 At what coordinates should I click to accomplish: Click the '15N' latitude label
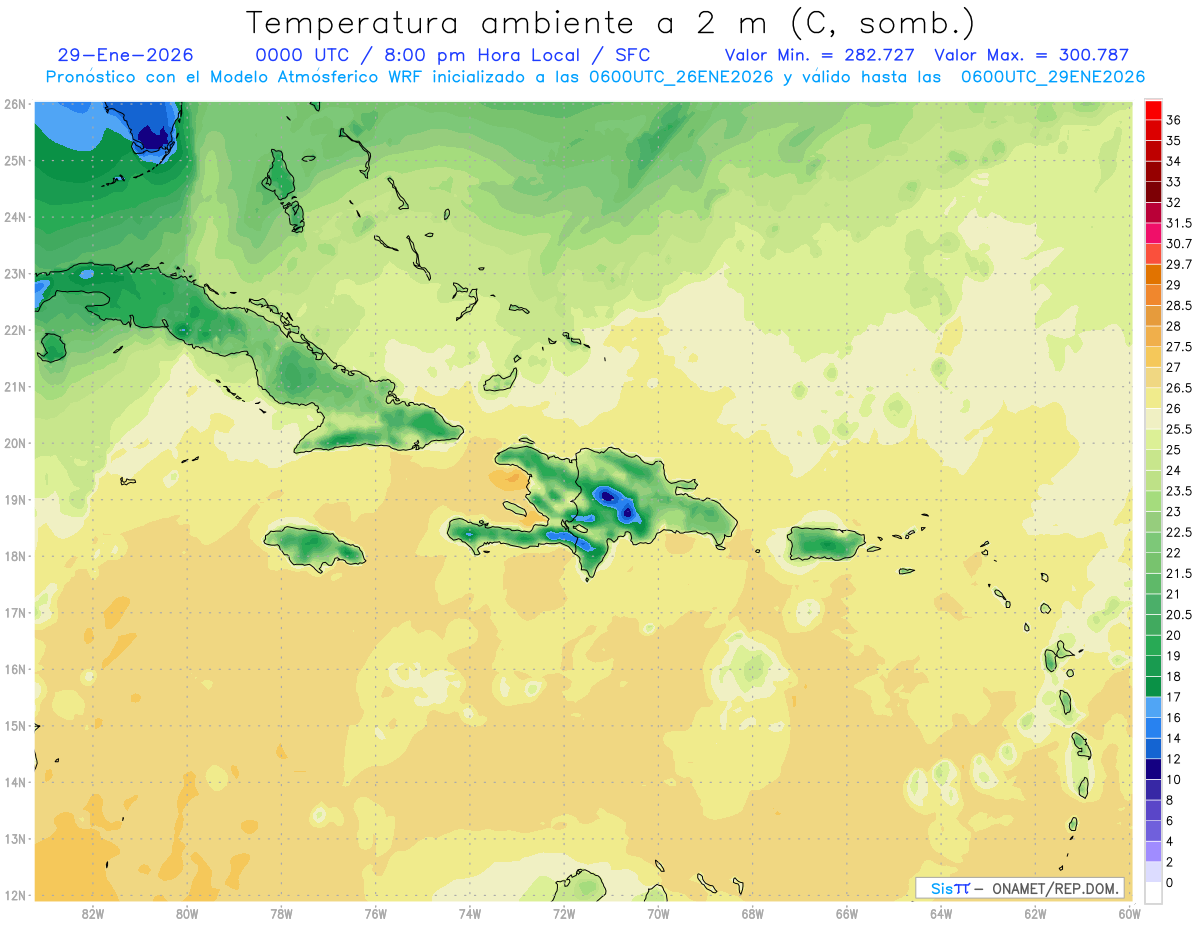[x=15, y=726]
